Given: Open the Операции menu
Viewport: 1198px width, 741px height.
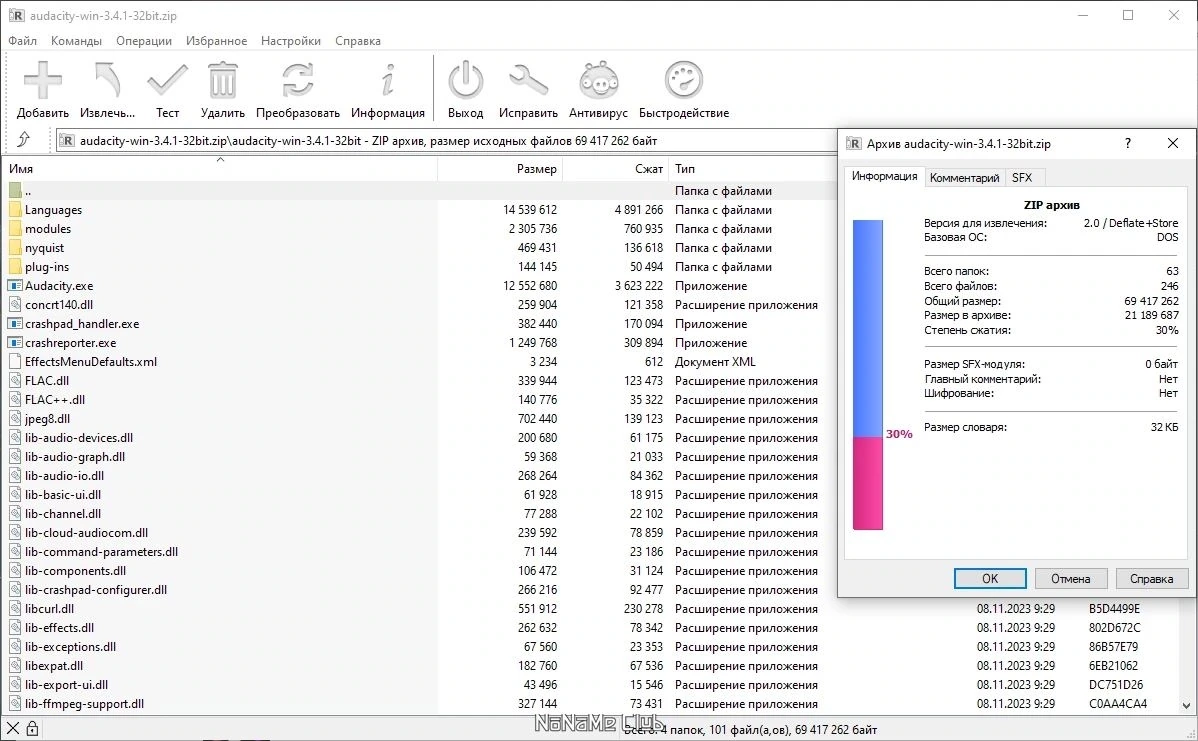Looking at the screenshot, I should [144, 40].
